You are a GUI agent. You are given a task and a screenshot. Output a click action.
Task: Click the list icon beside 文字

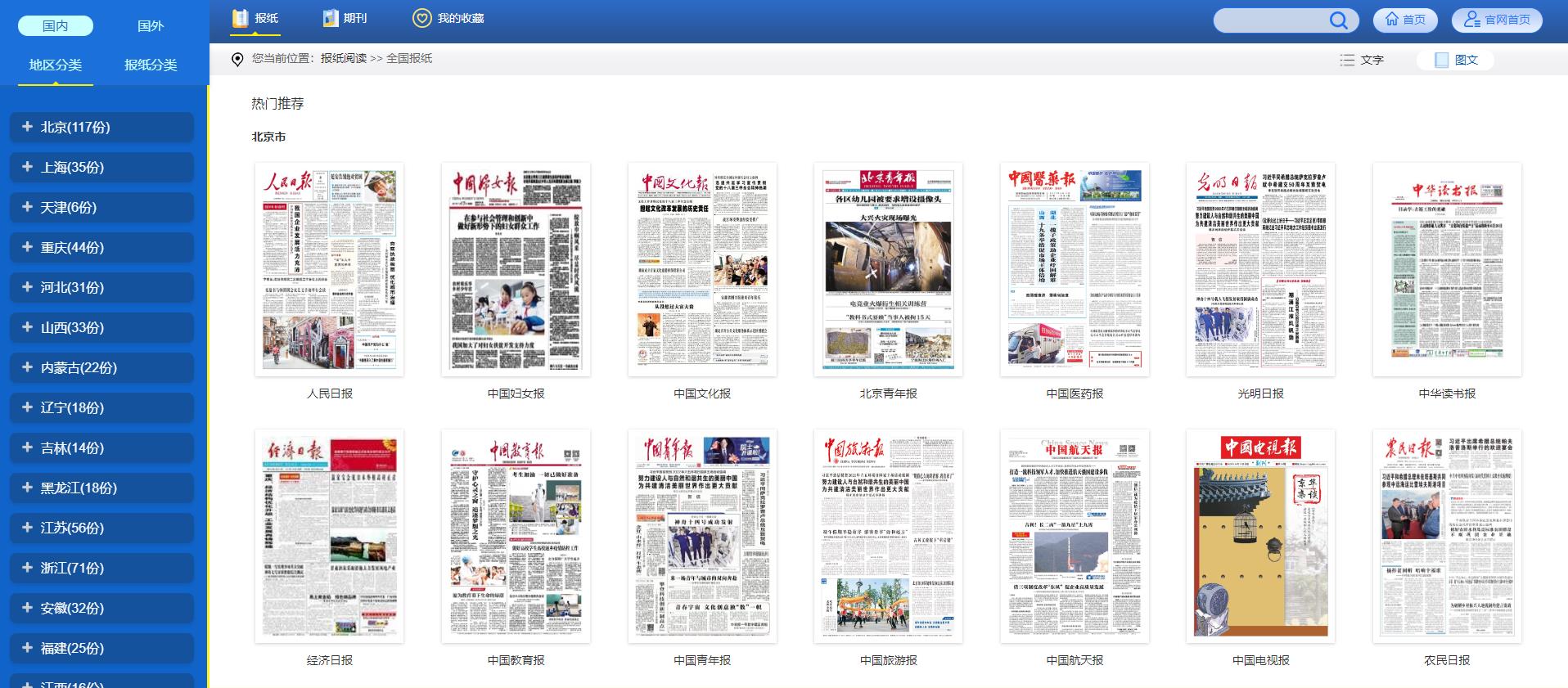(x=1347, y=60)
